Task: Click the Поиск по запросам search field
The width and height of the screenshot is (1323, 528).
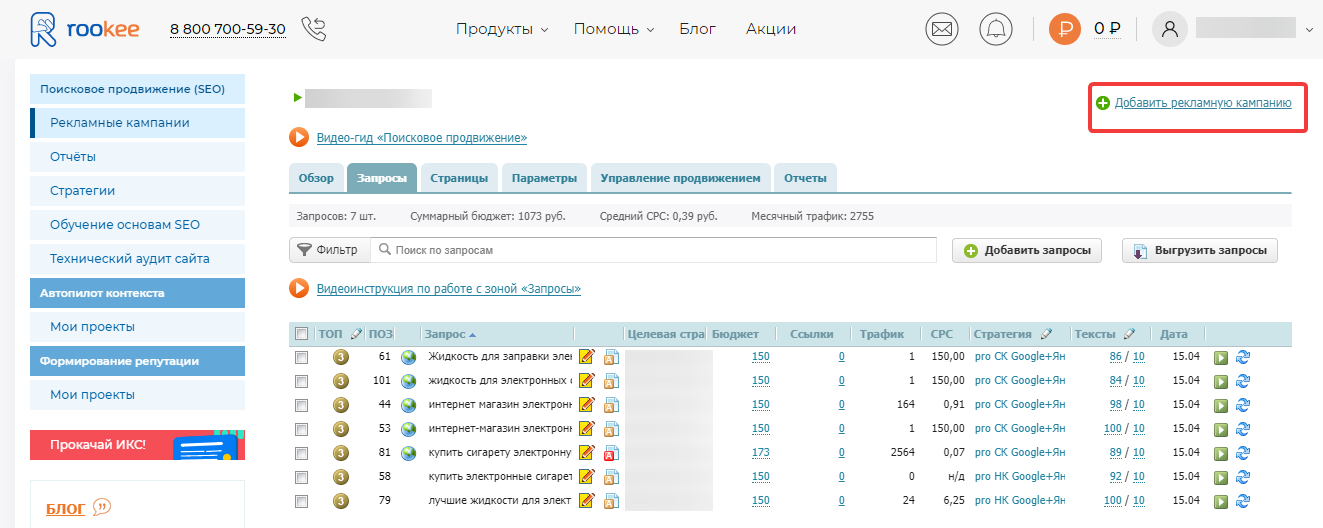Action: [653, 250]
